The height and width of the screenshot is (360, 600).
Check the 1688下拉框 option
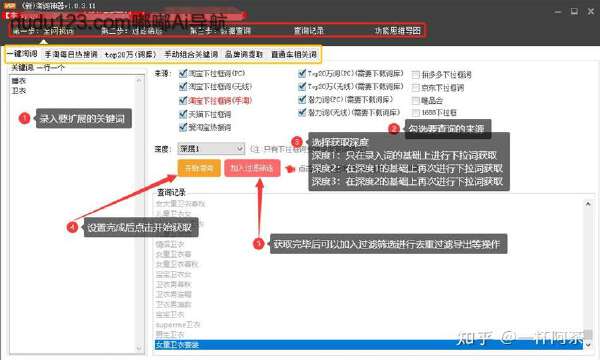416,113
